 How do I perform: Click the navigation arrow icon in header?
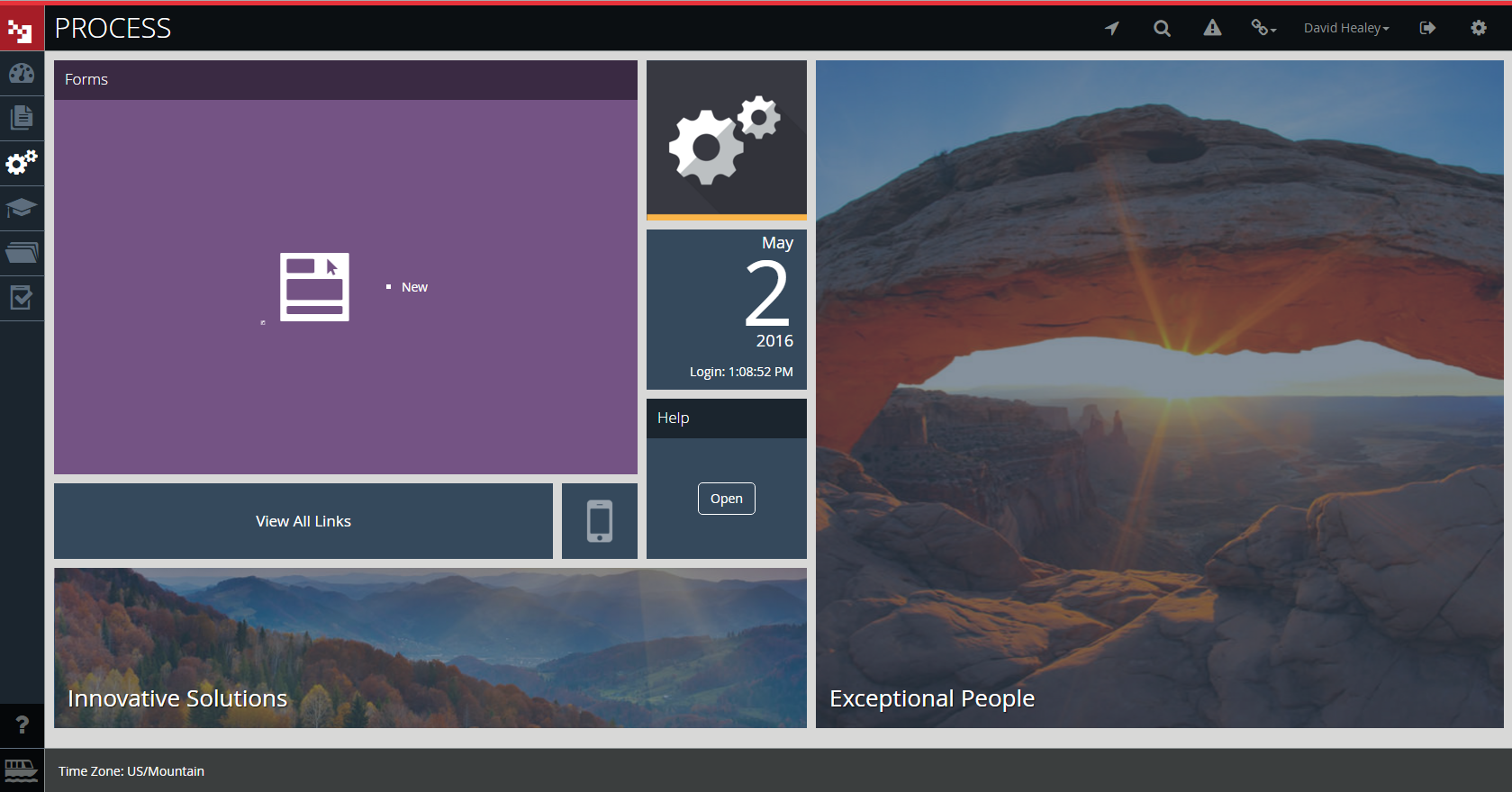(x=1112, y=28)
